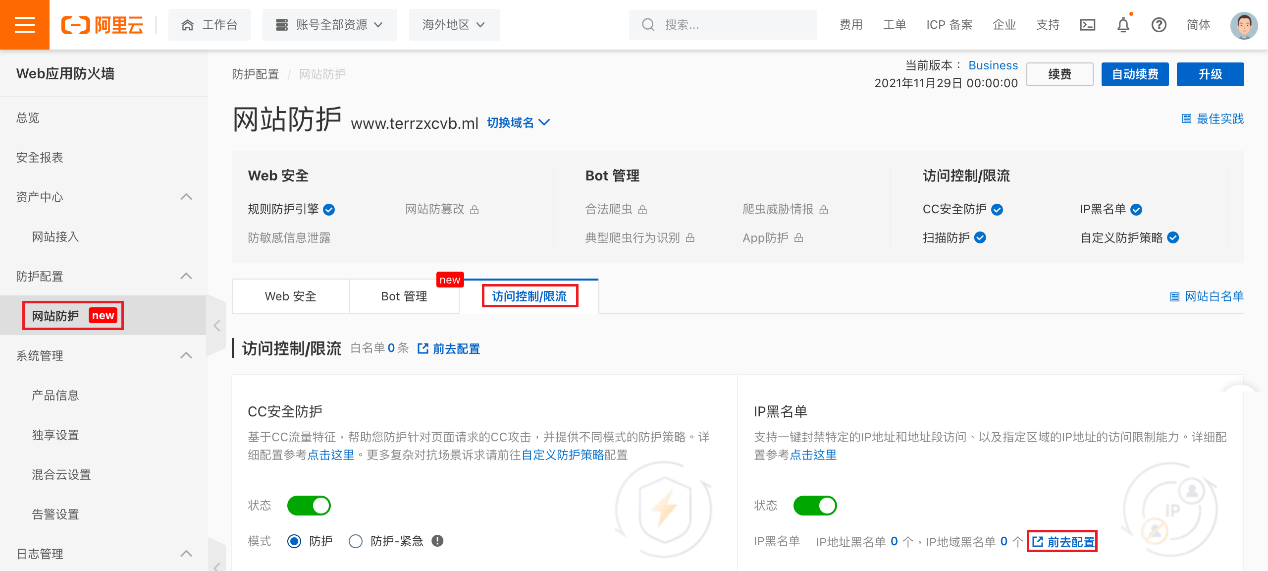Switch to the Web 安全 tab

pos(290,297)
